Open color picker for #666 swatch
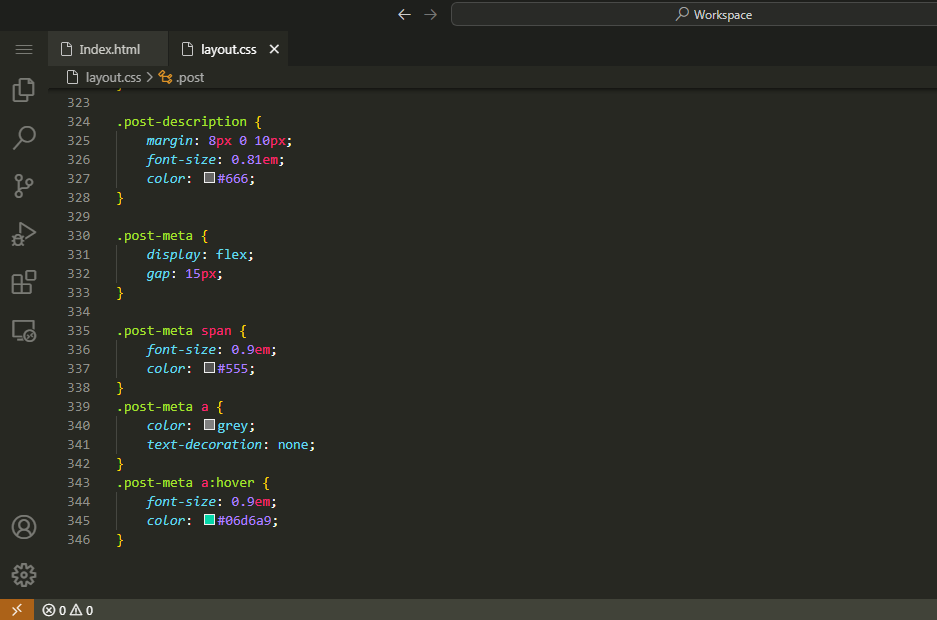The width and height of the screenshot is (937, 620). click(209, 177)
